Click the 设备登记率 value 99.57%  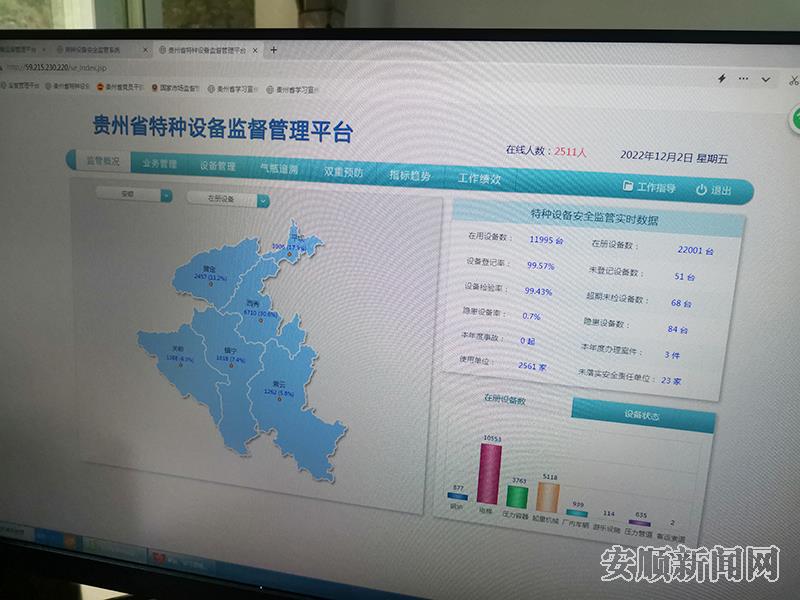540,265
